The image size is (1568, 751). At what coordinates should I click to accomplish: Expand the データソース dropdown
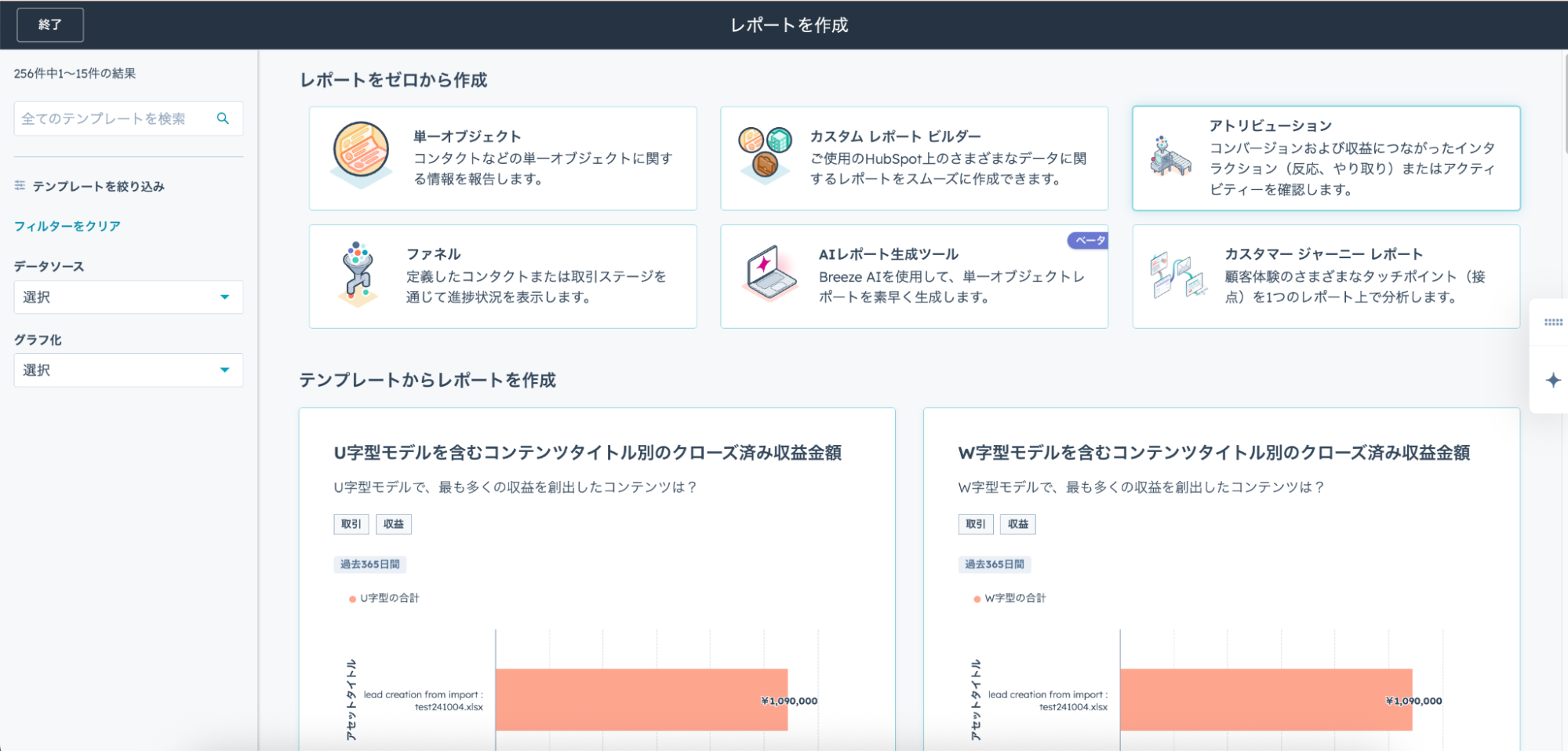(x=129, y=297)
